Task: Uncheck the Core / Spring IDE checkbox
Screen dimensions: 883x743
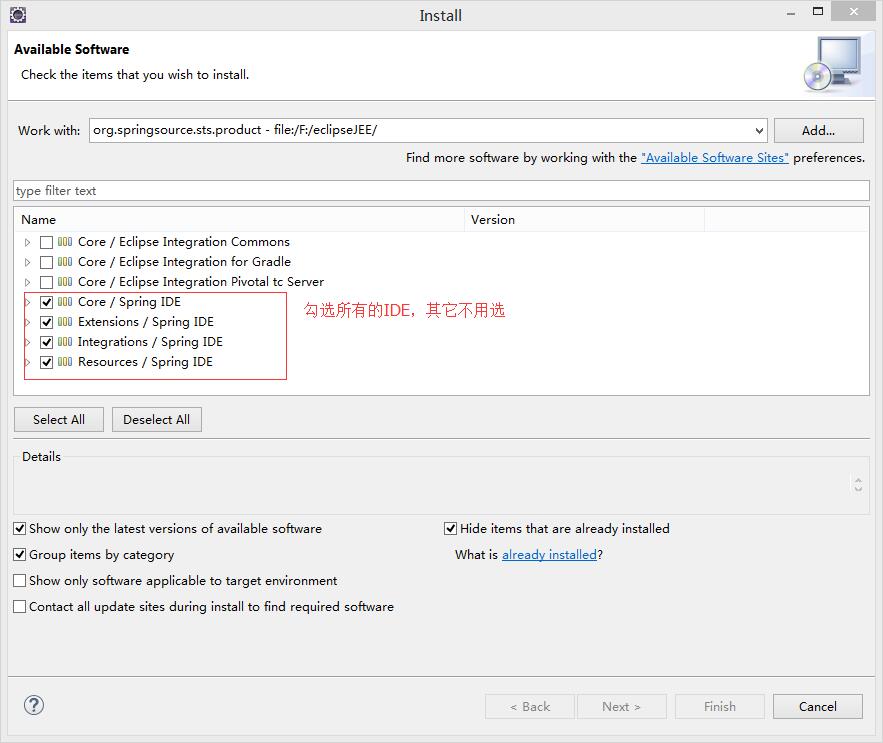Action: pos(47,302)
